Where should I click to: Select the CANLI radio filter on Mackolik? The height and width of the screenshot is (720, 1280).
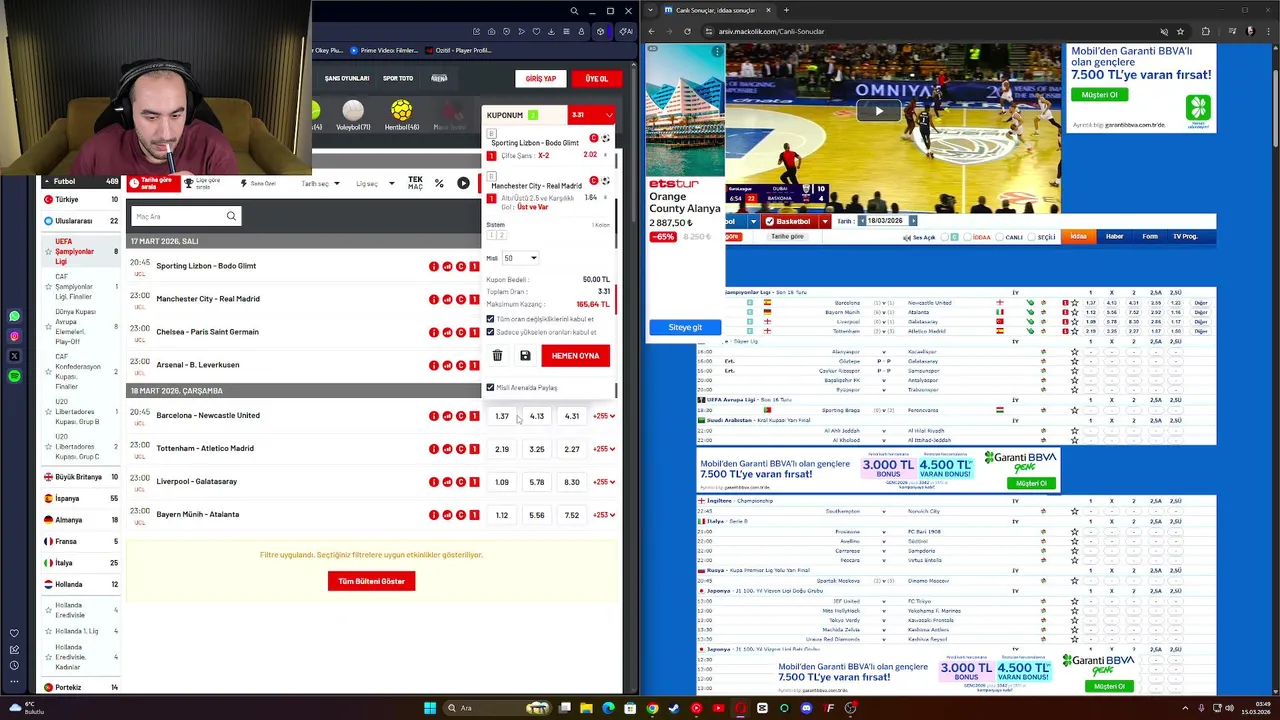pyautogui.click(x=1000, y=237)
